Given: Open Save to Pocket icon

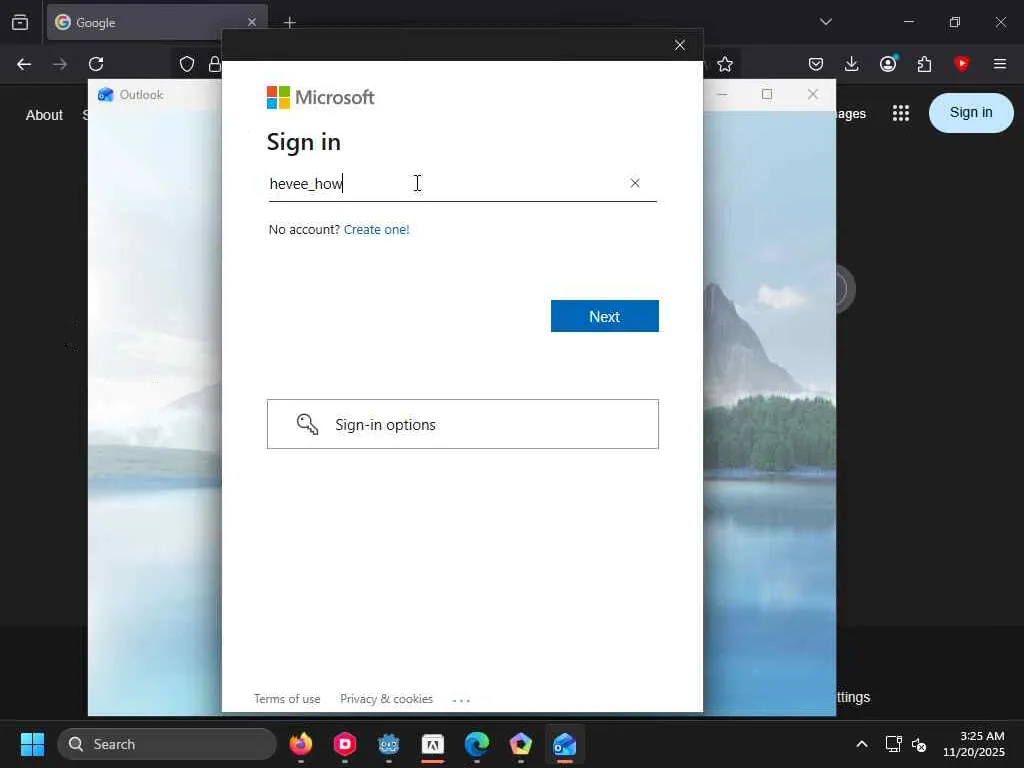Looking at the screenshot, I should (816, 64).
